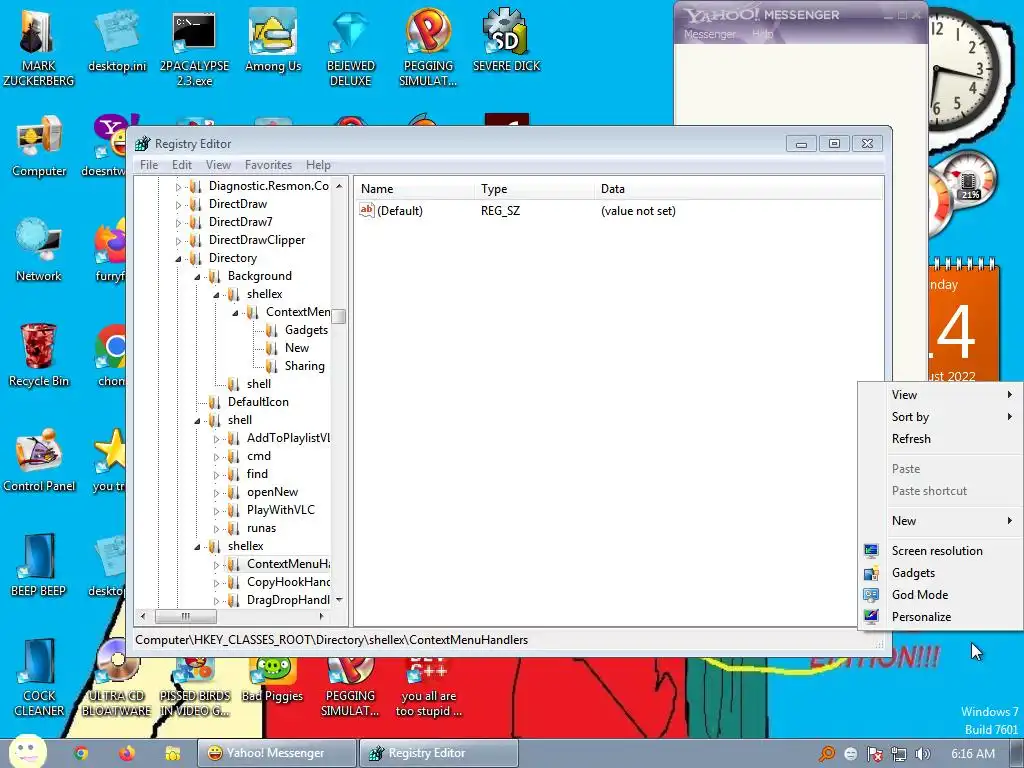This screenshot has width=1024, height=768.
Task: Click the Type column header
Action: 534,189
